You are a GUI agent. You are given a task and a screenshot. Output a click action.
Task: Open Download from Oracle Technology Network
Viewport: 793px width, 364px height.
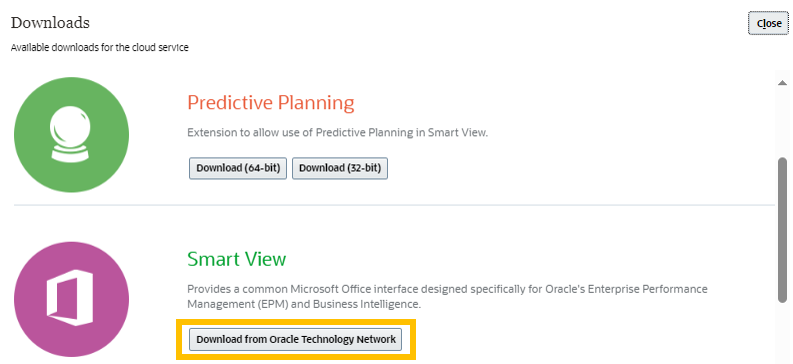click(x=296, y=339)
